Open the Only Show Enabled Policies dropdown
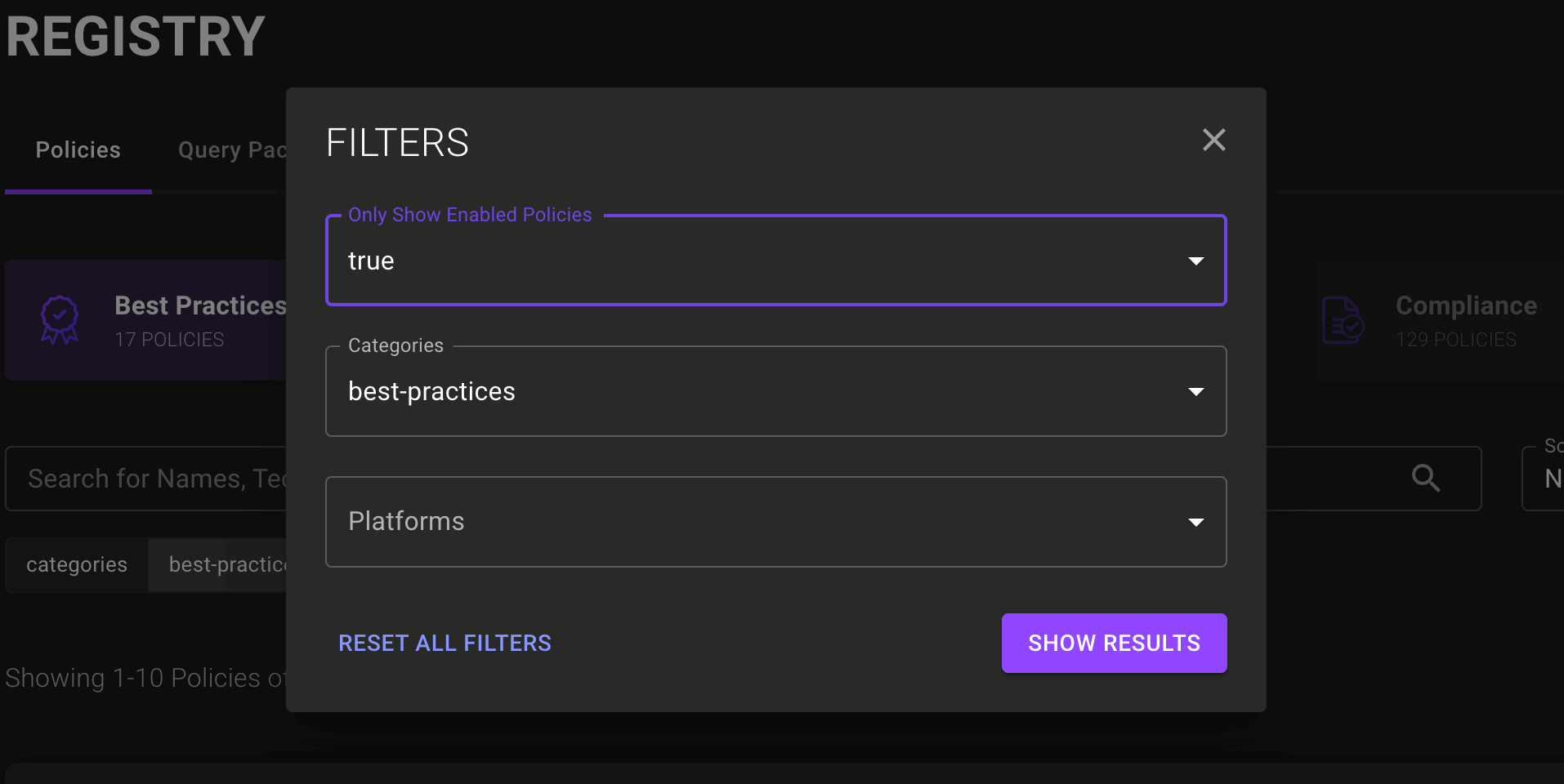 pos(760,261)
